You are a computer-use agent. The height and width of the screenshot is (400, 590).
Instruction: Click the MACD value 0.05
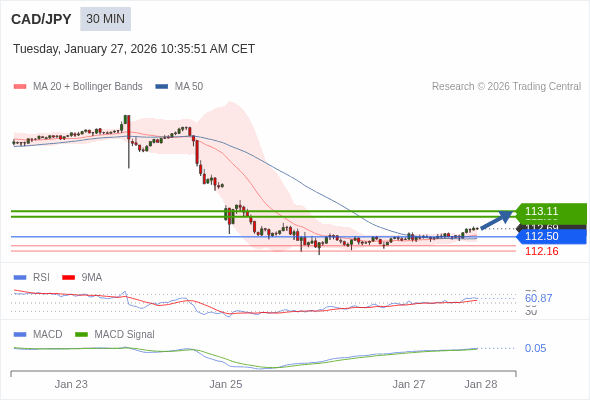[535, 348]
